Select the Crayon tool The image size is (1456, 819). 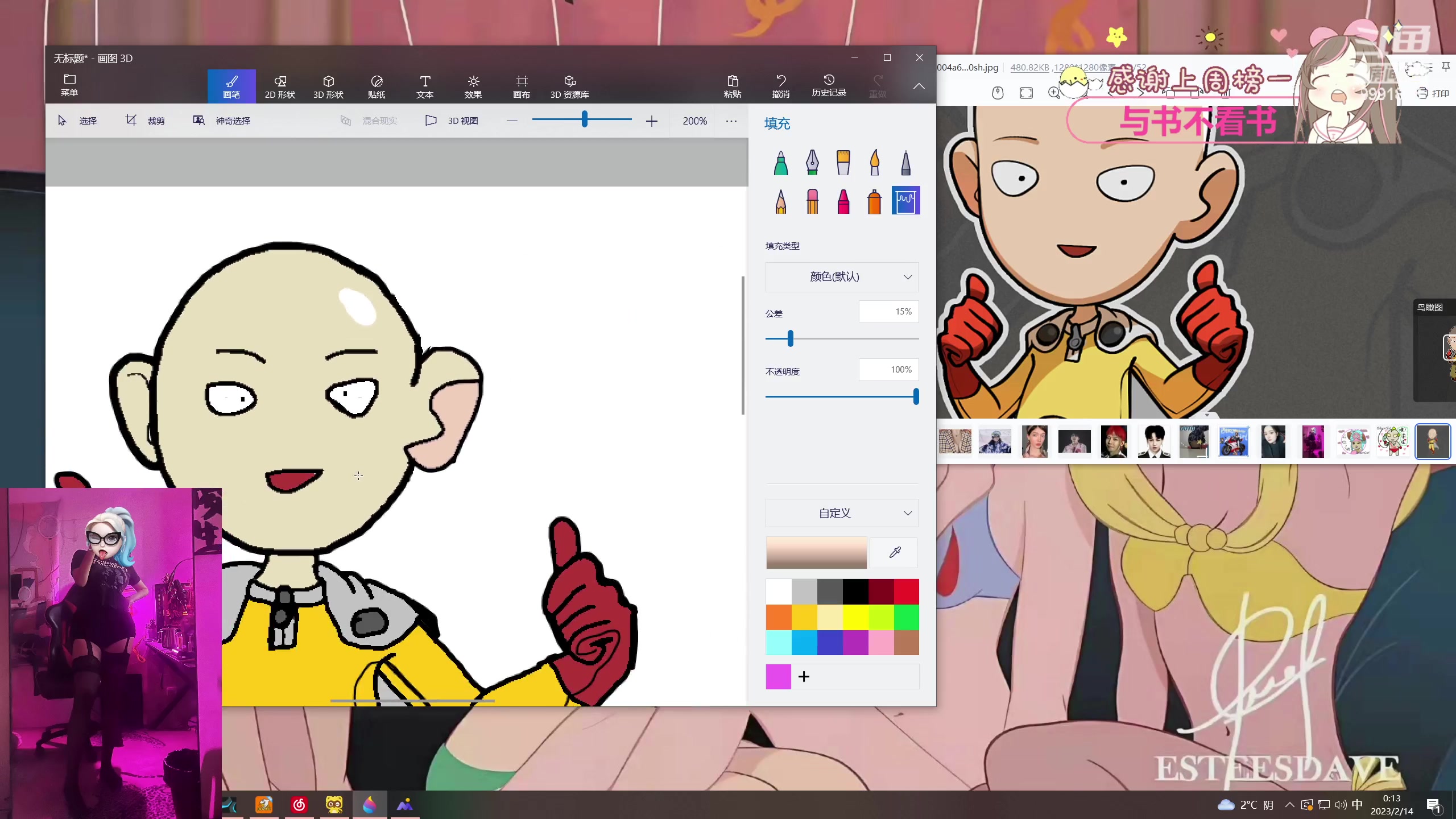click(843, 201)
